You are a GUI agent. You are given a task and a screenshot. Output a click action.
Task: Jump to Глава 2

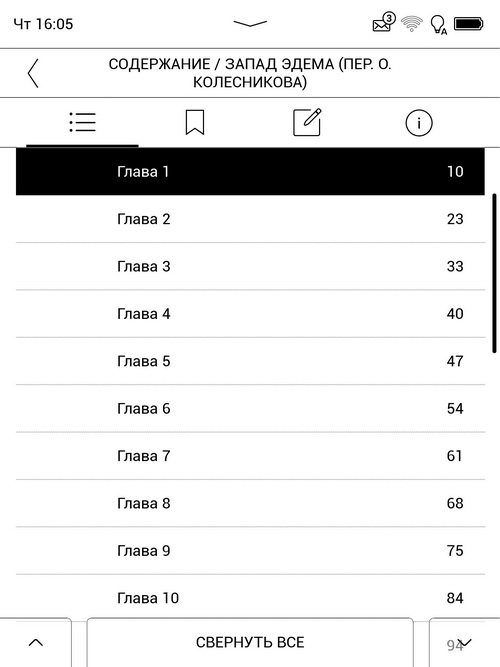point(250,219)
